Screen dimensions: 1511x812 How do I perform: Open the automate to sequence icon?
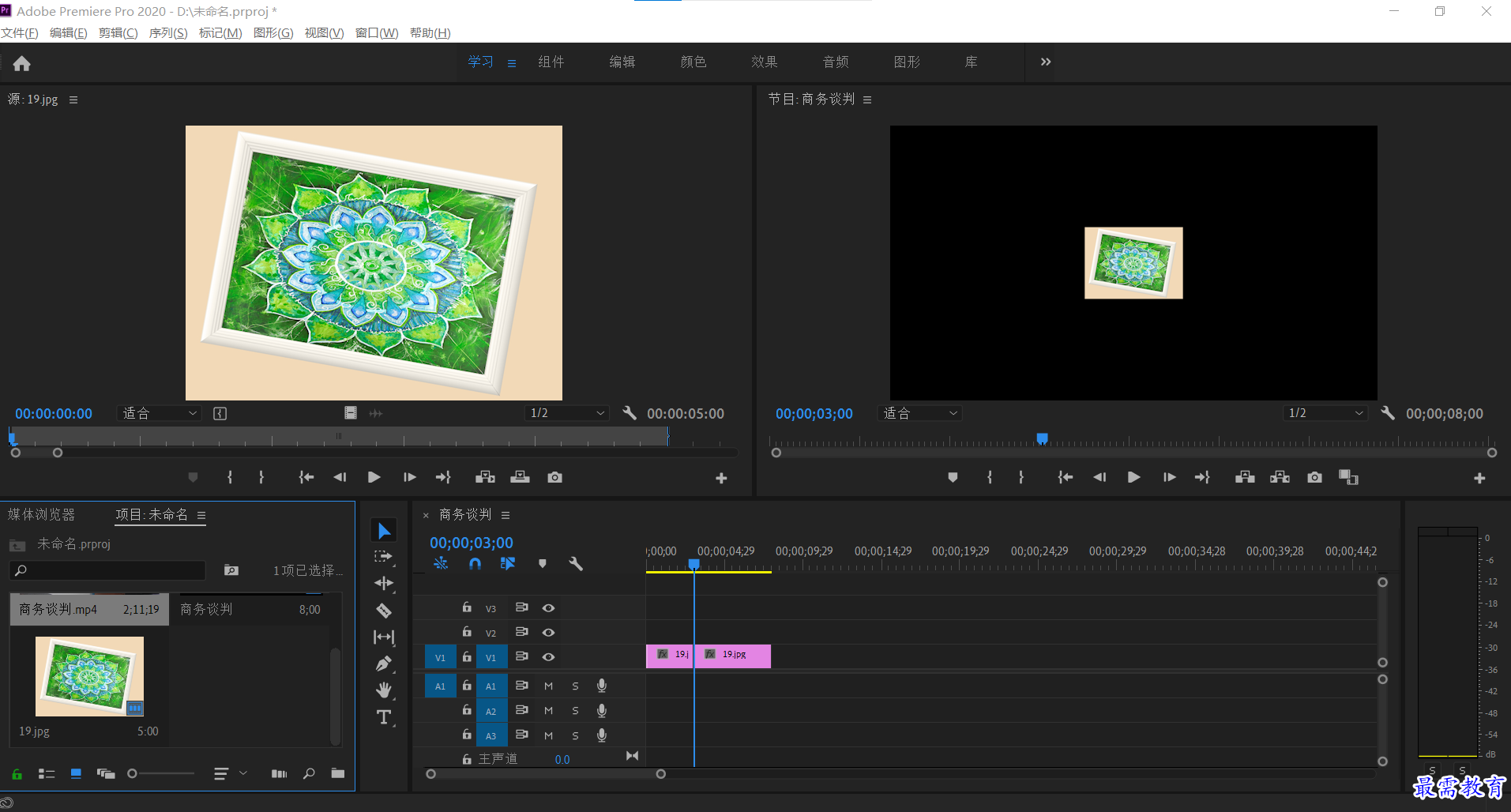coord(280,773)
